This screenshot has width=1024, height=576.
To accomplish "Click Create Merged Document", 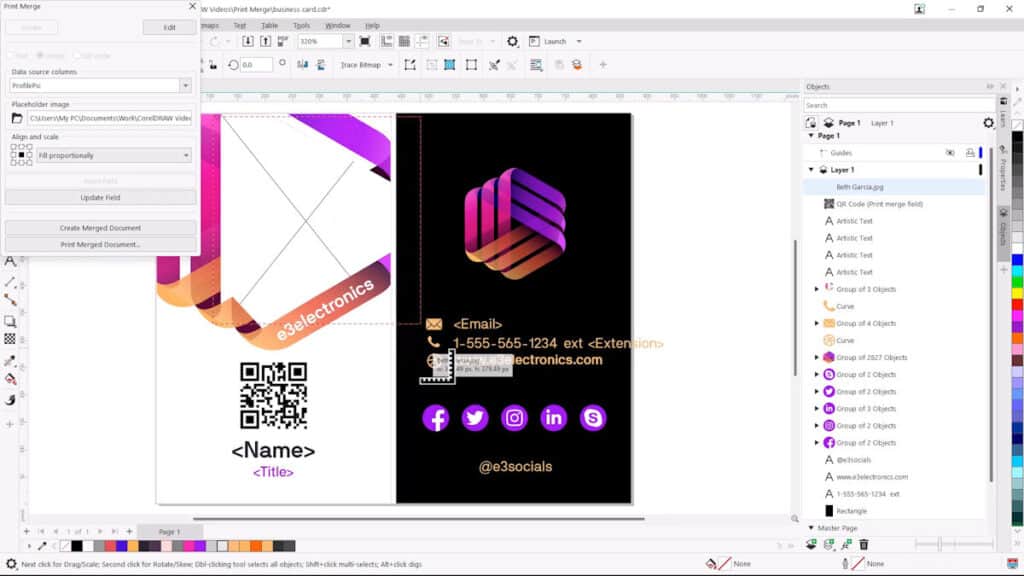I will tap(100, 230).
